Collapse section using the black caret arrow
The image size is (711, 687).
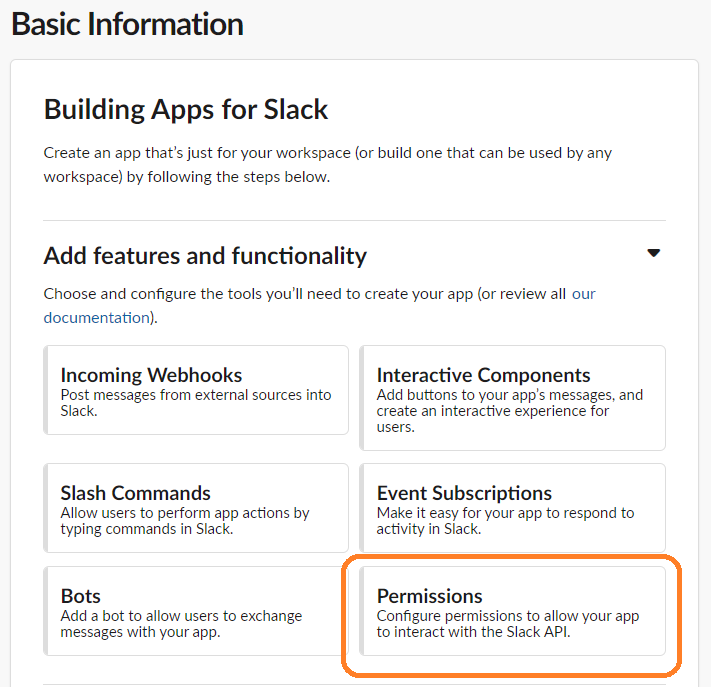click(x=653, y=253)
